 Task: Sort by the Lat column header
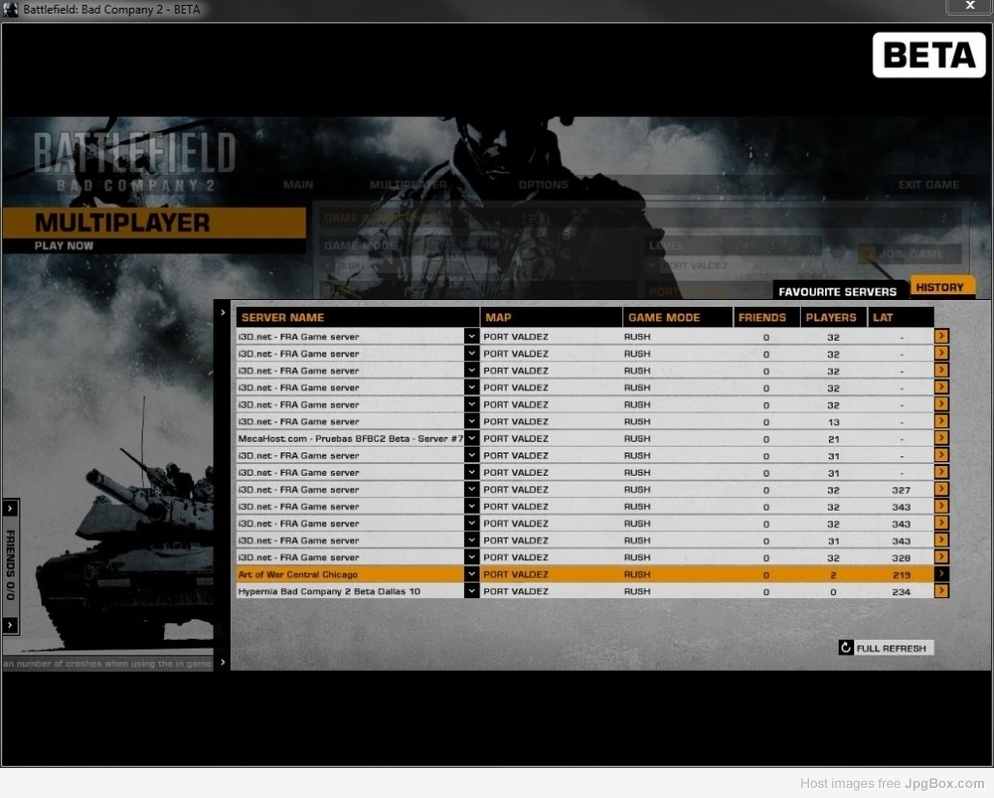tap(900, 317)
